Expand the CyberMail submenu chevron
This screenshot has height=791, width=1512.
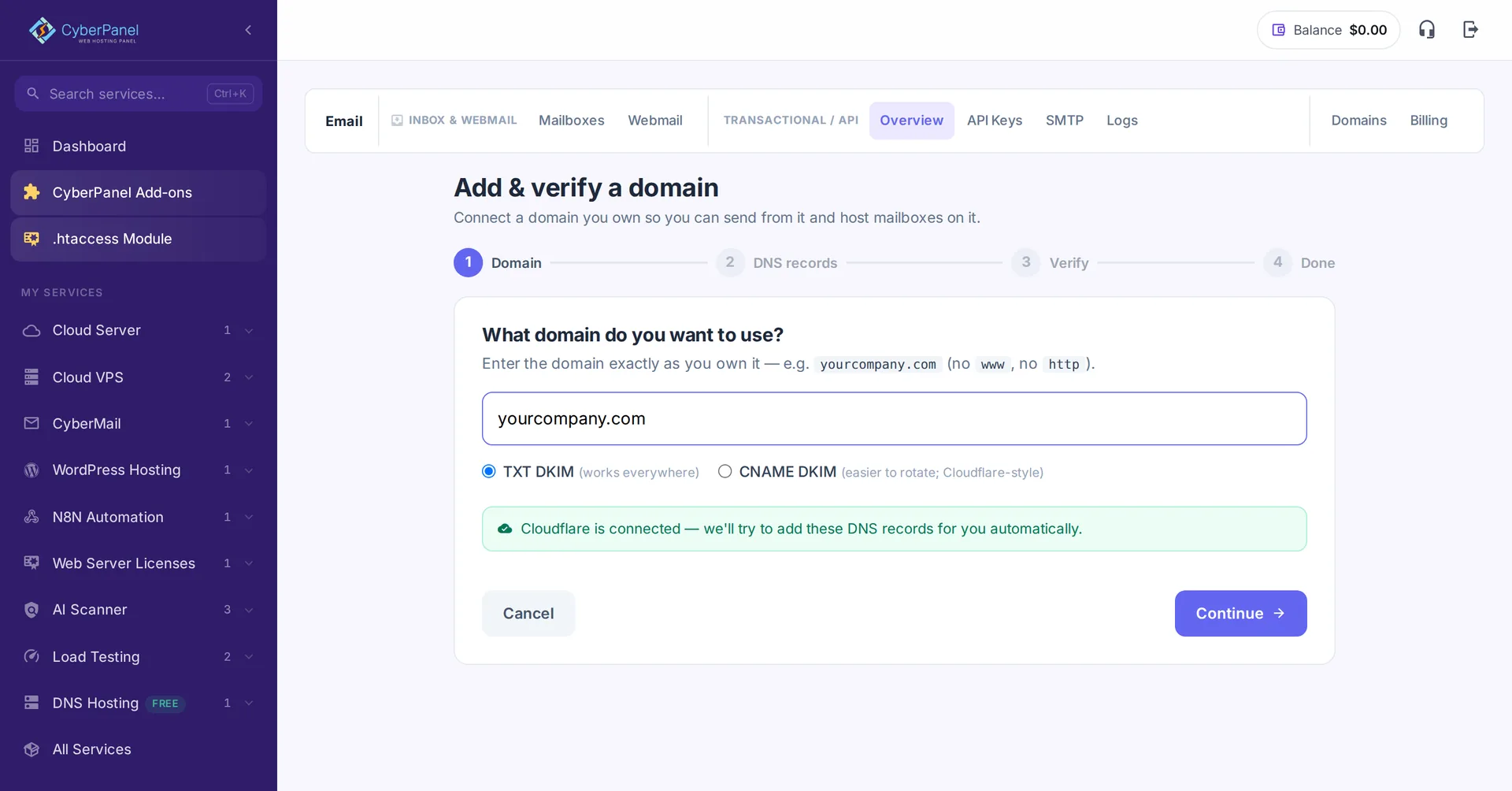249,424
